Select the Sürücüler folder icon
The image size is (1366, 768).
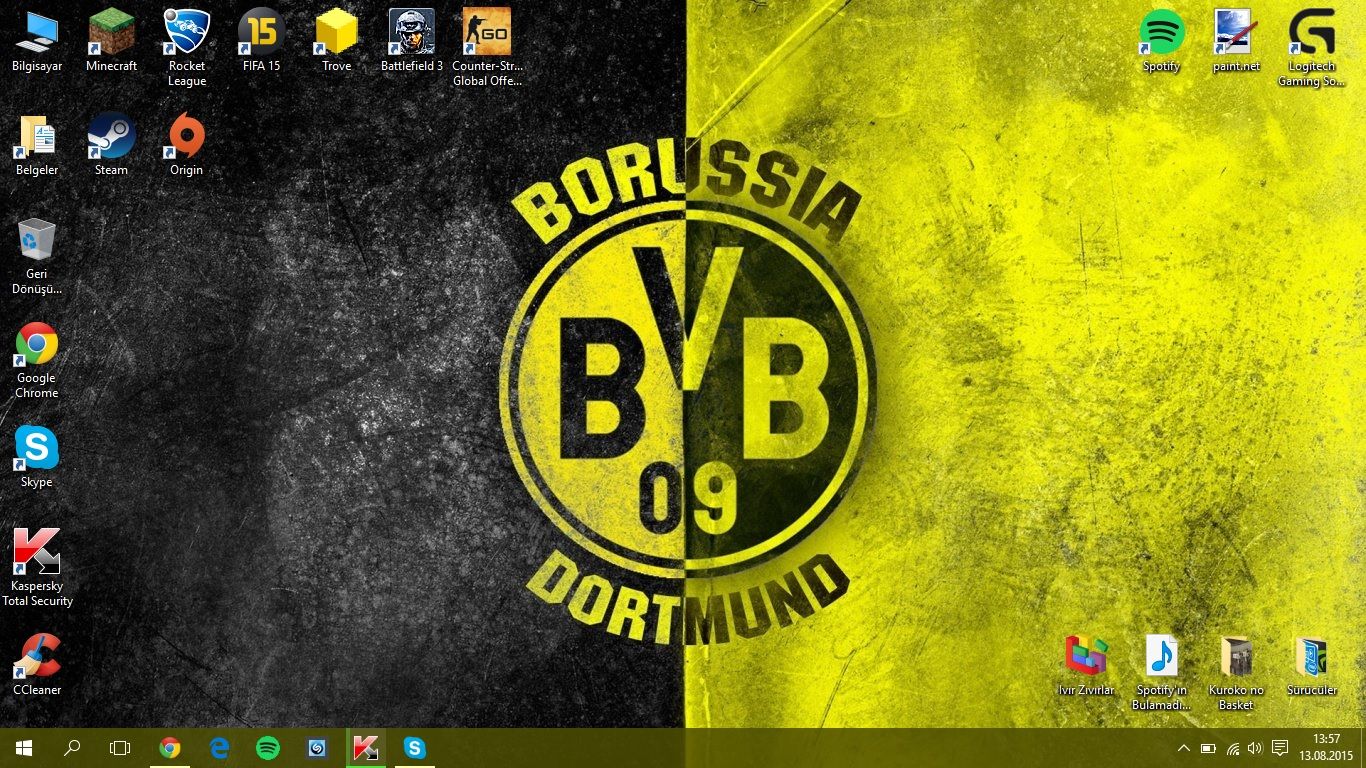[1311, 665]
